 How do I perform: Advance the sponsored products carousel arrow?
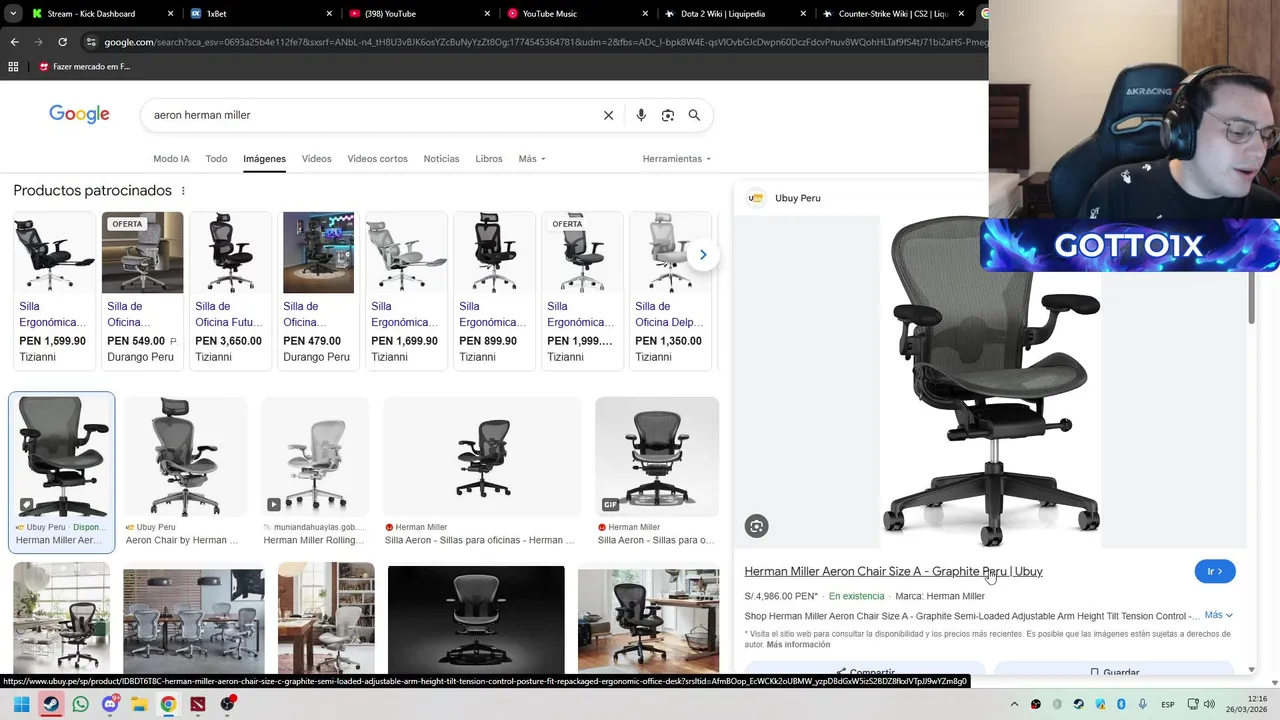tap(703, 255)
